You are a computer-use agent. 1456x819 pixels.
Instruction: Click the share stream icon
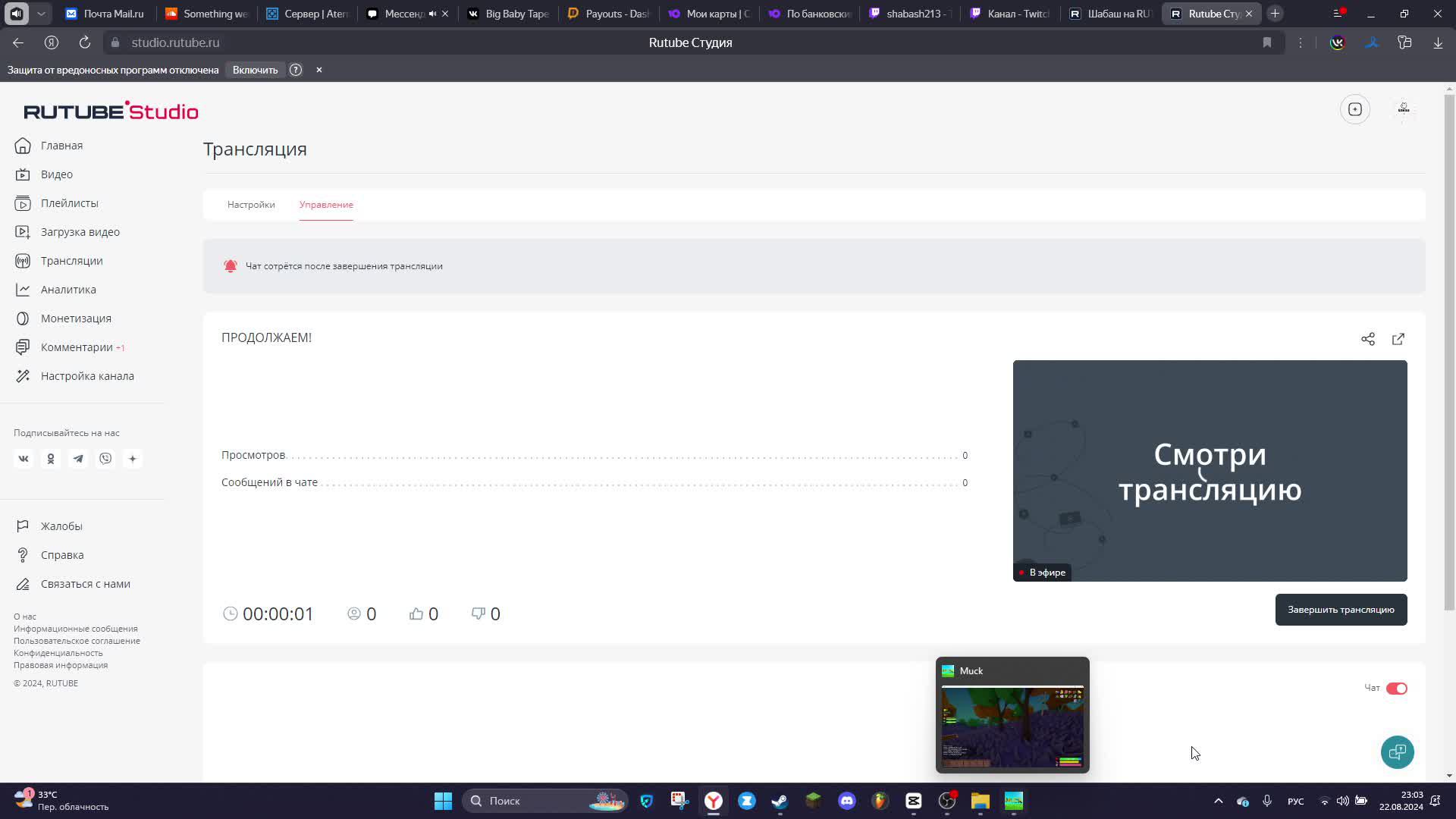[x=1368, y=339]
